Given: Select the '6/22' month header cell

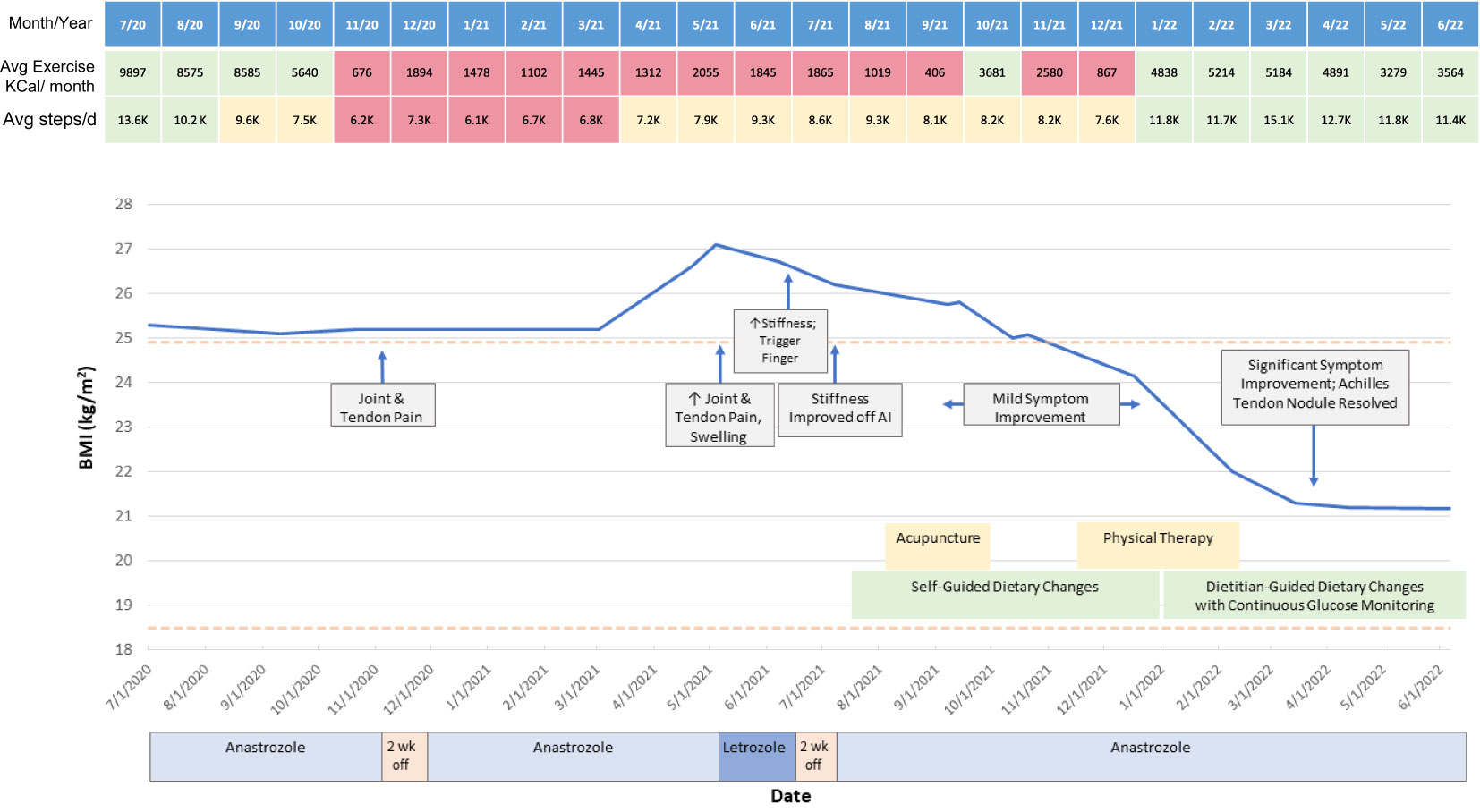Looking at the screenshot, I should tap(1450, 24).
